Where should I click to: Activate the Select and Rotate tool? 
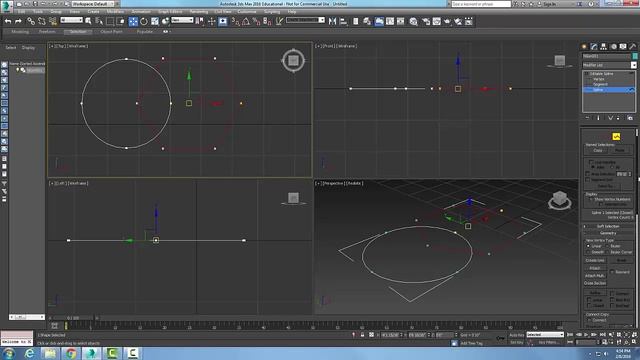pos(144,21)
